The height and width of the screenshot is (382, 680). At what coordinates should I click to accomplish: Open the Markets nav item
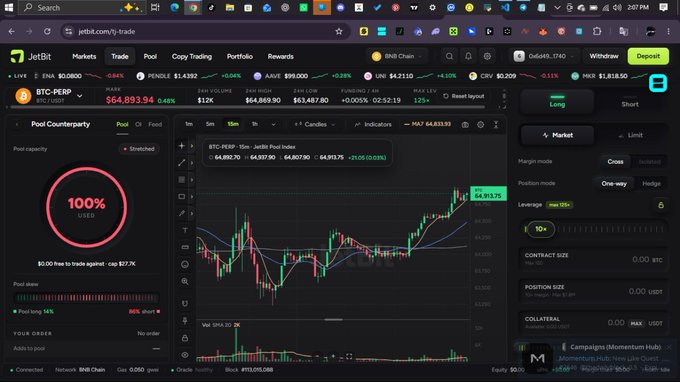[x=84, y=56]
